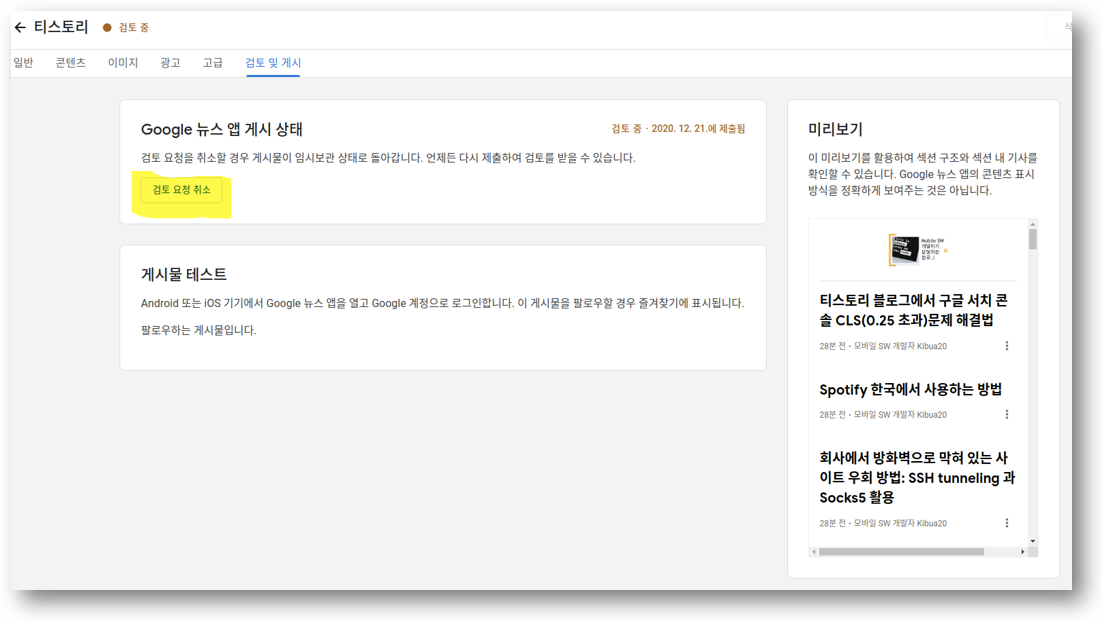
Task: Open more options for CLS article
Action: point(1007,346)
